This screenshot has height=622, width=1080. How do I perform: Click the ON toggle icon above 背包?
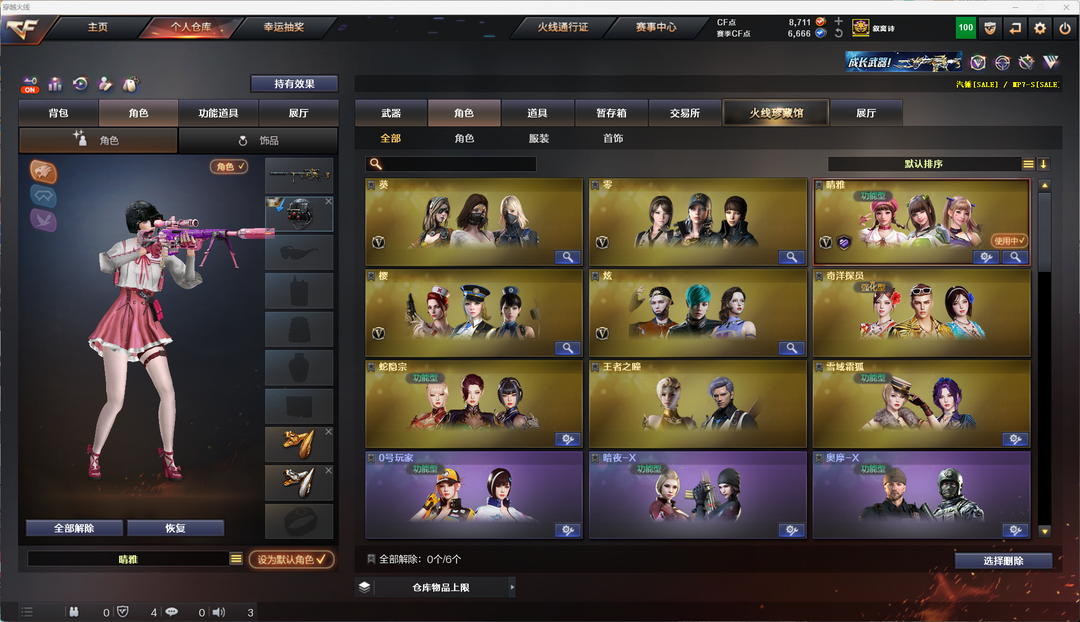click(x=30, y=85)
